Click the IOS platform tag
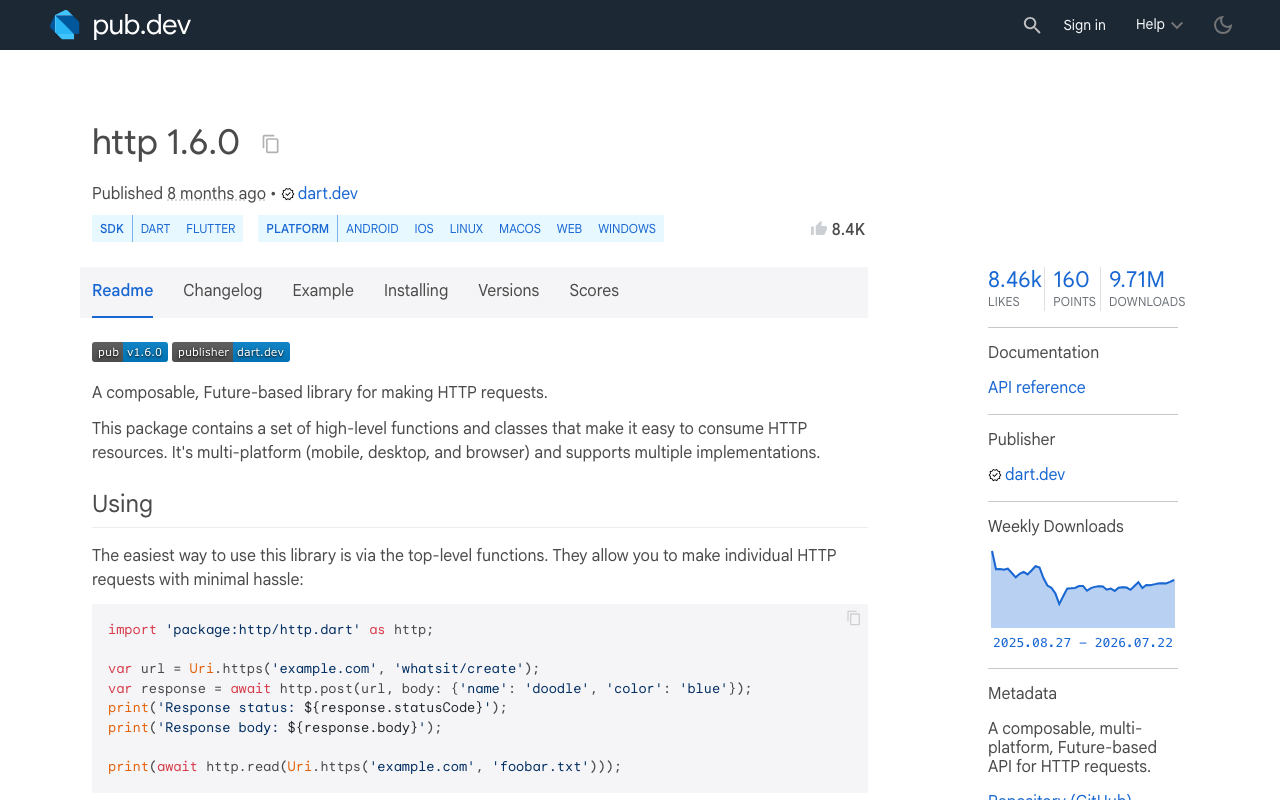 point(424,229)
